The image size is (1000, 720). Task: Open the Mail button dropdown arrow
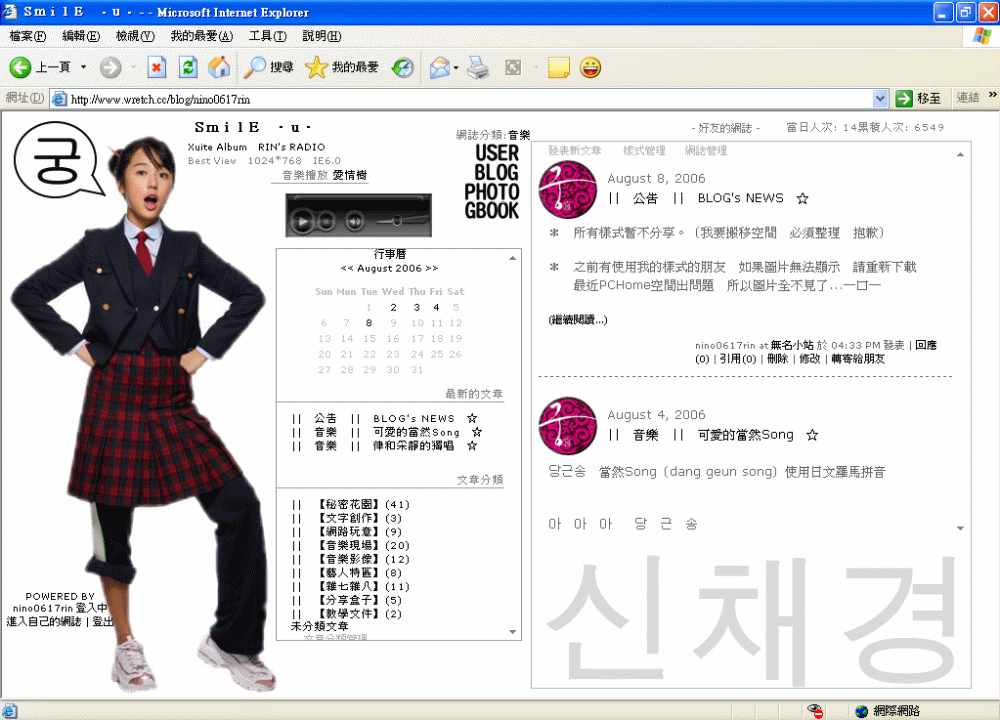456,67
